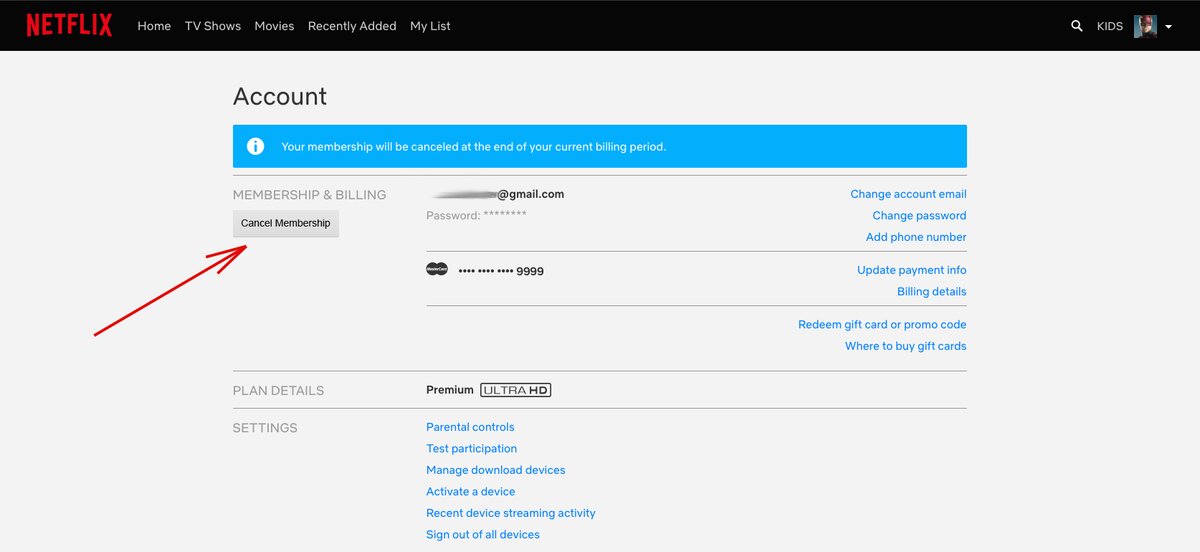
Task: Click the MasterCard card icon
Action: [437, 269]
